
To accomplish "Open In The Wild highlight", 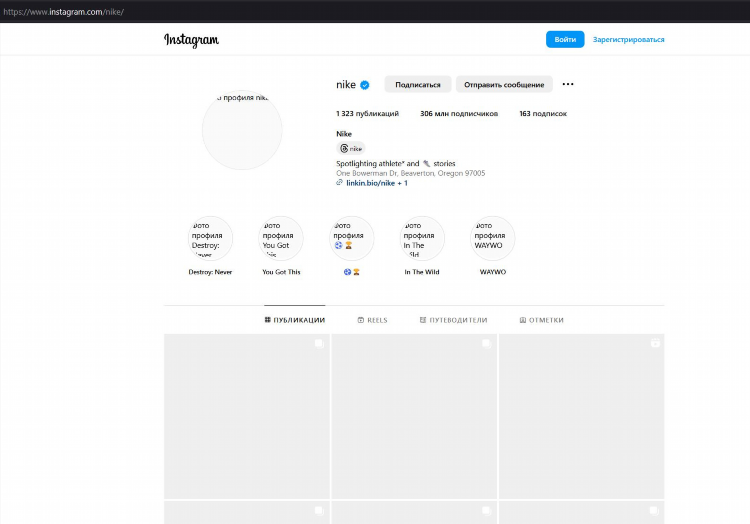I will point(422,238).
